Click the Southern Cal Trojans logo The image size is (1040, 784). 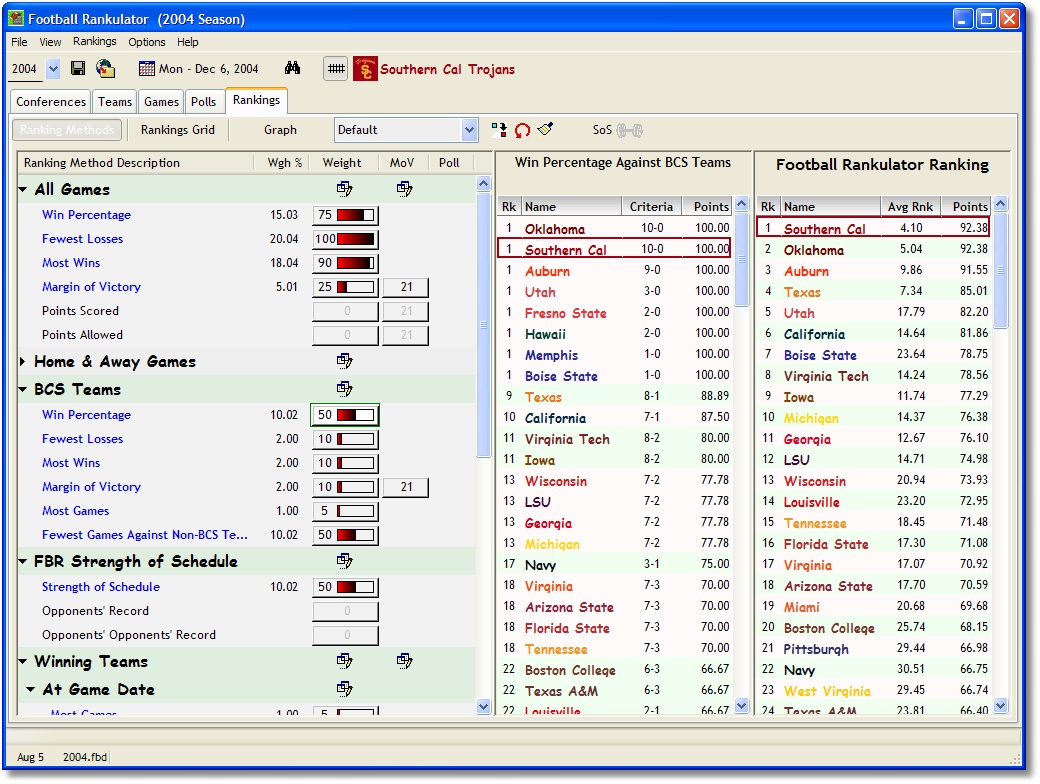tap(365, 69)
